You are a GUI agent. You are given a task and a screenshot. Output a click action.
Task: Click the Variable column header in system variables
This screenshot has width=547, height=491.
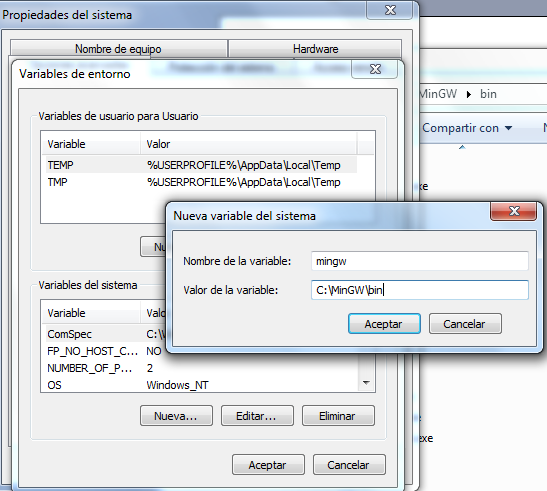[x=91, y=313]
